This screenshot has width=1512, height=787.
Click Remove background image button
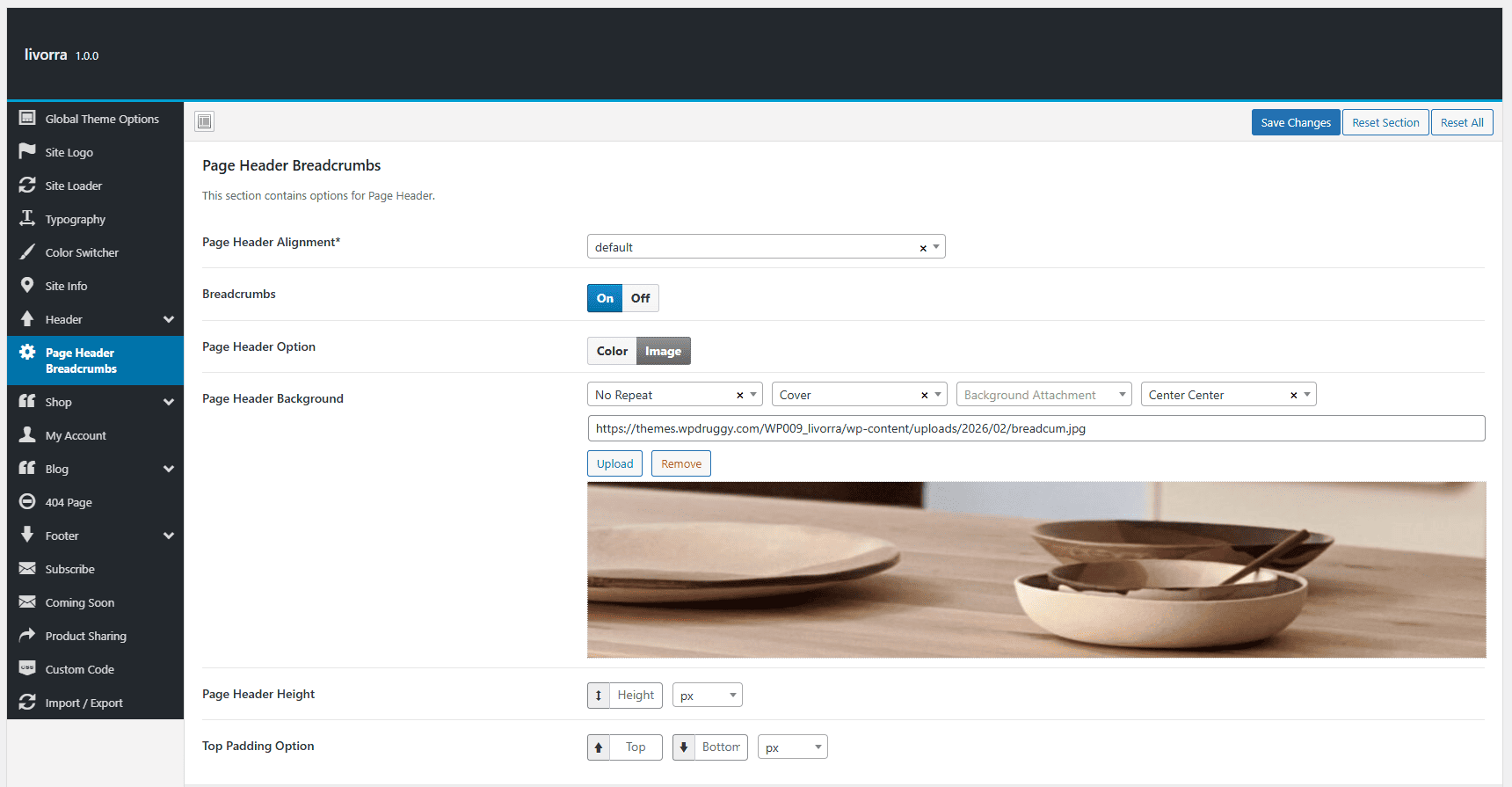coord(681,463)
